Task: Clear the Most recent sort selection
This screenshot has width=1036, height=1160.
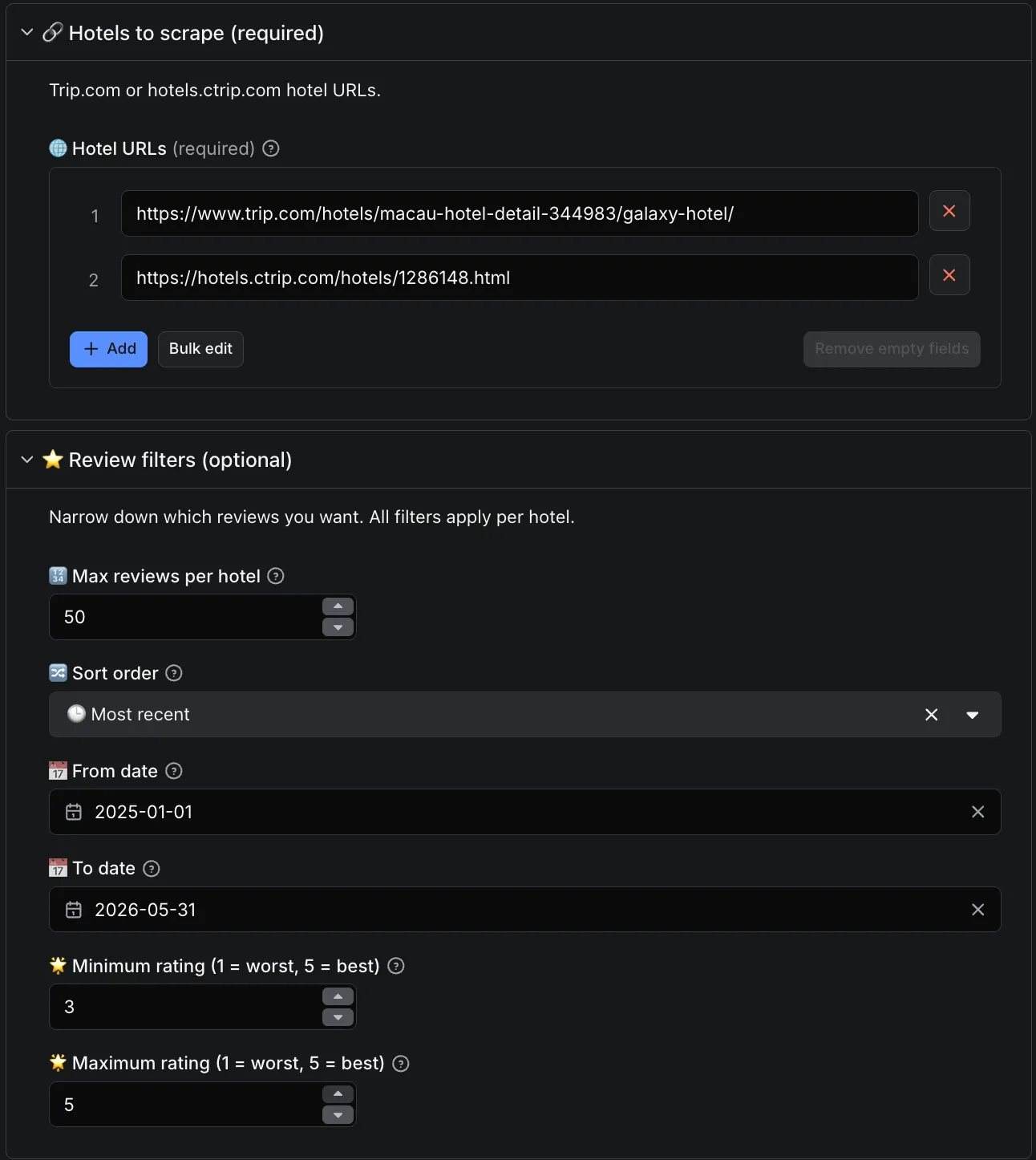Action: pyautogui.click(x=932, y=715)
